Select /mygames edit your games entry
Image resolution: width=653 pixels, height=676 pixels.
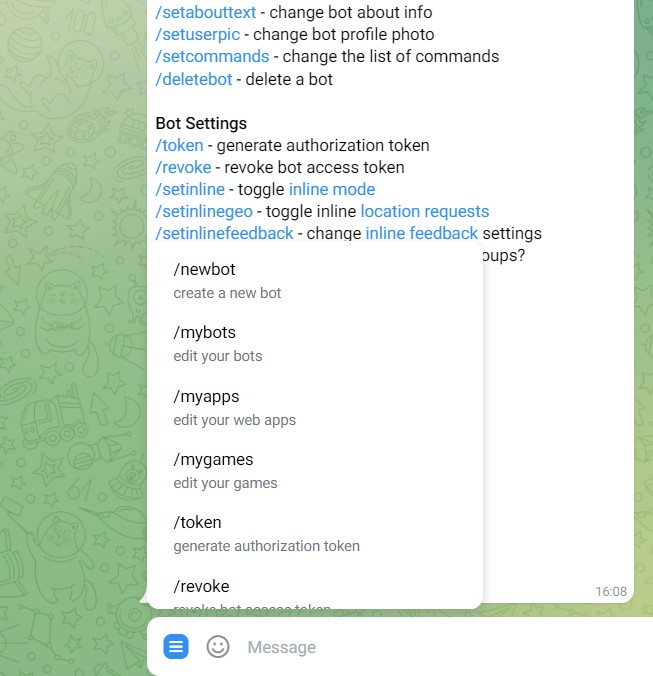pyautogui.click(x=315, y=471)
